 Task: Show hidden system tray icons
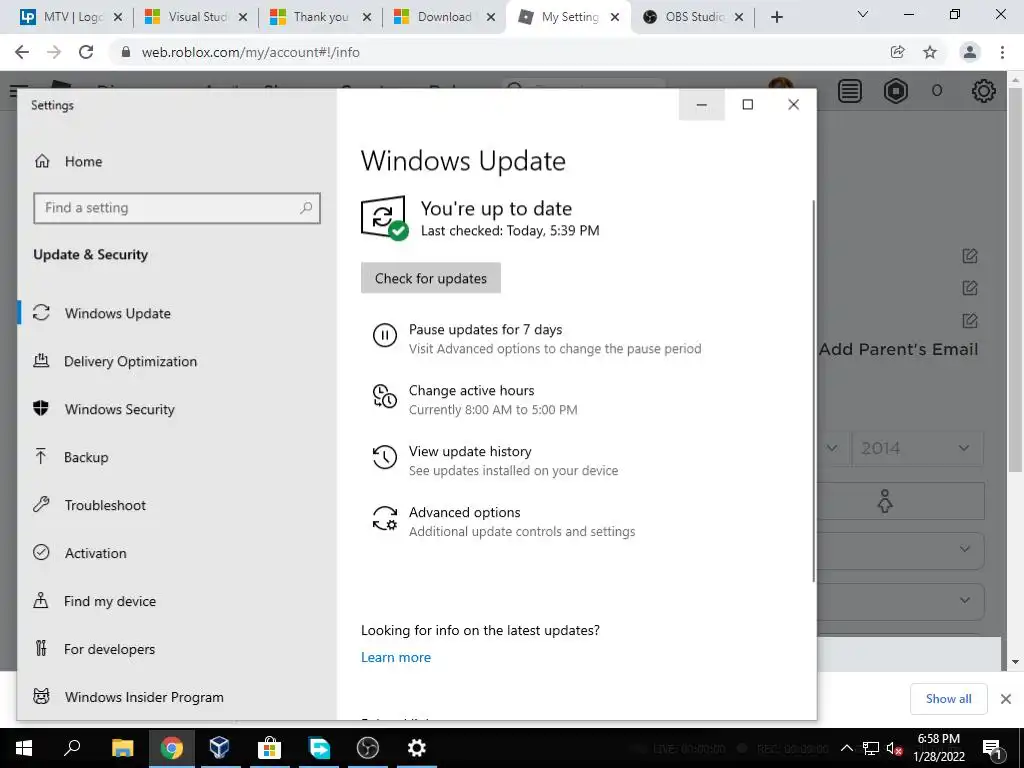click(846, 748)
